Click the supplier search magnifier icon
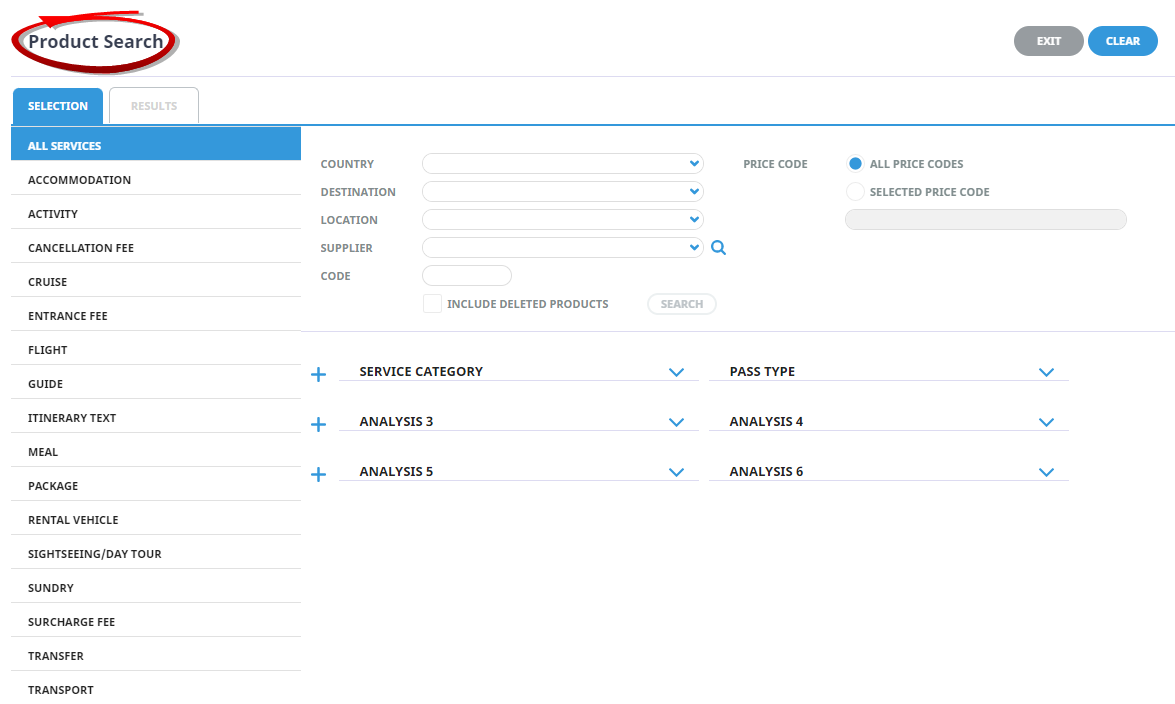The height and width of the screenshot is (704, 1175). (718, 248)
